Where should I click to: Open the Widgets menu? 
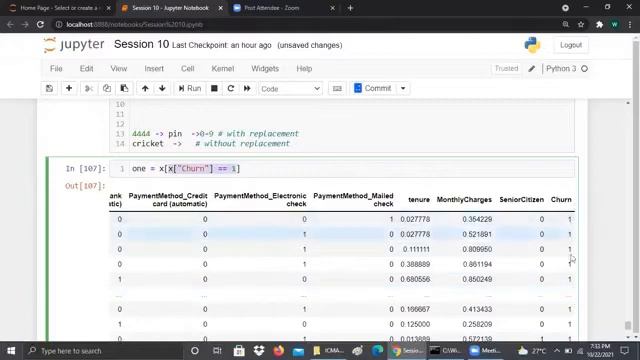265,69
